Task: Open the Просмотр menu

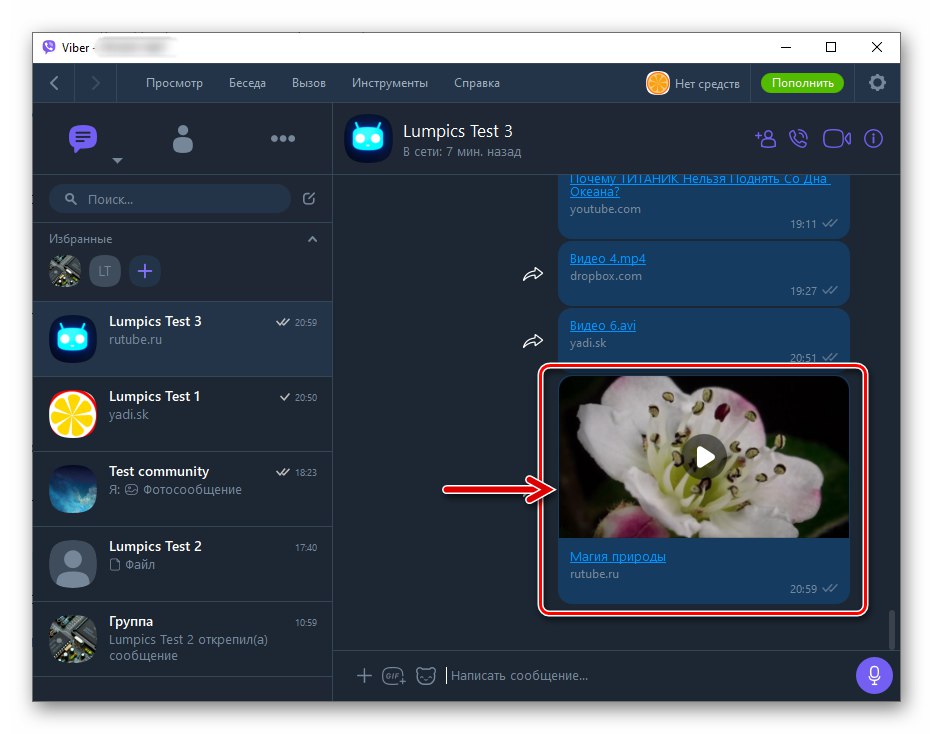Action: click(174, 83)
